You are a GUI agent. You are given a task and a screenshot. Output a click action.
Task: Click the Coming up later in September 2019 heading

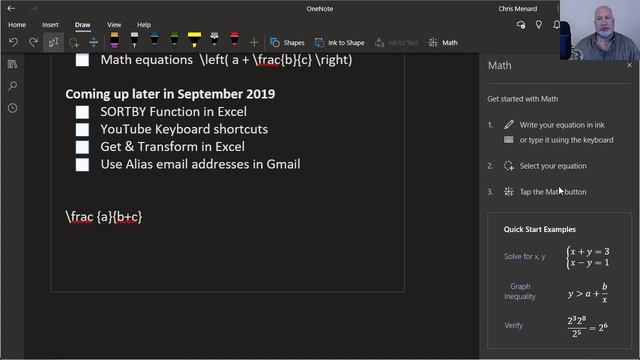pyautogui.click(x=170, y=94)
